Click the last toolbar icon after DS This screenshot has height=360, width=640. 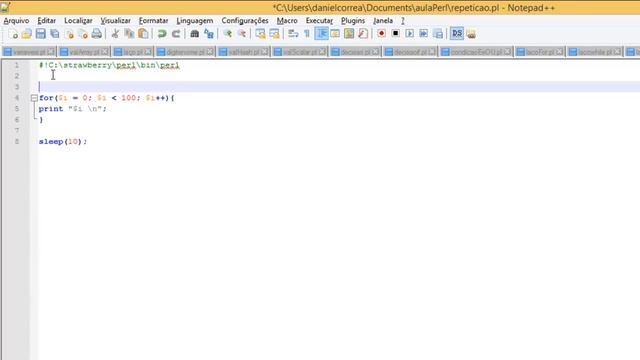471,34
